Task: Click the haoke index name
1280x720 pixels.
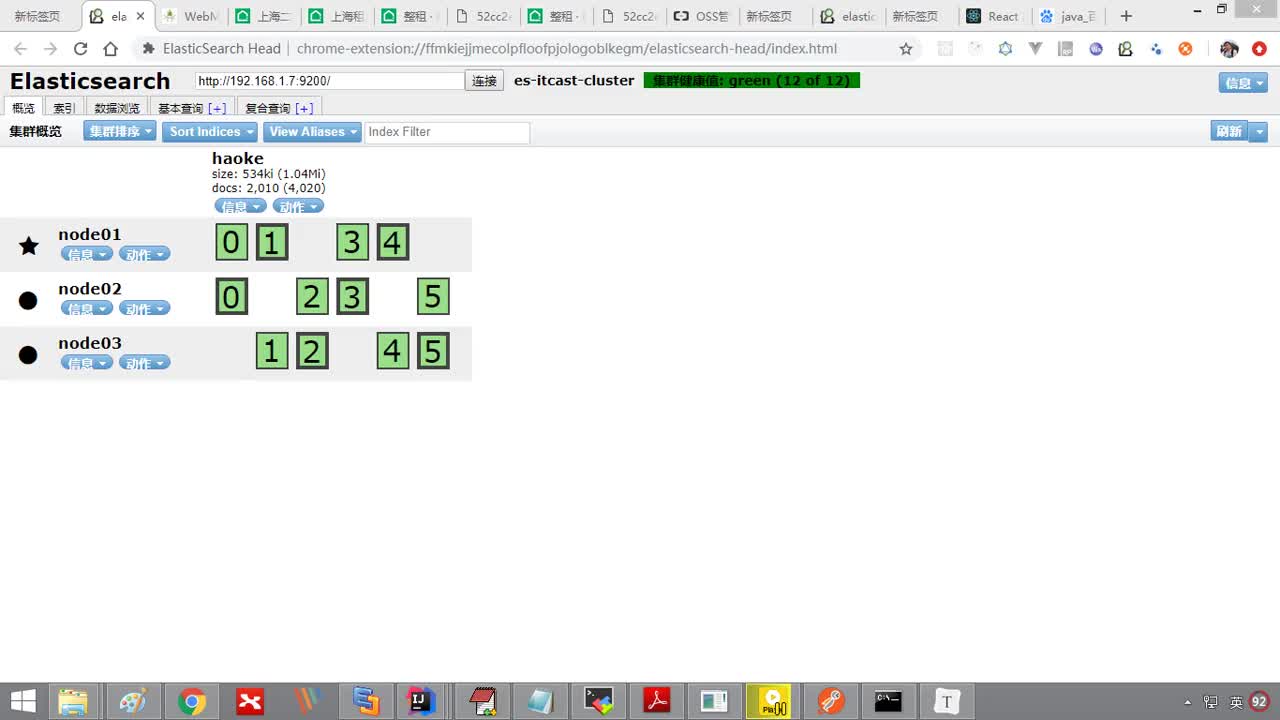Action: tap(238, 158)
